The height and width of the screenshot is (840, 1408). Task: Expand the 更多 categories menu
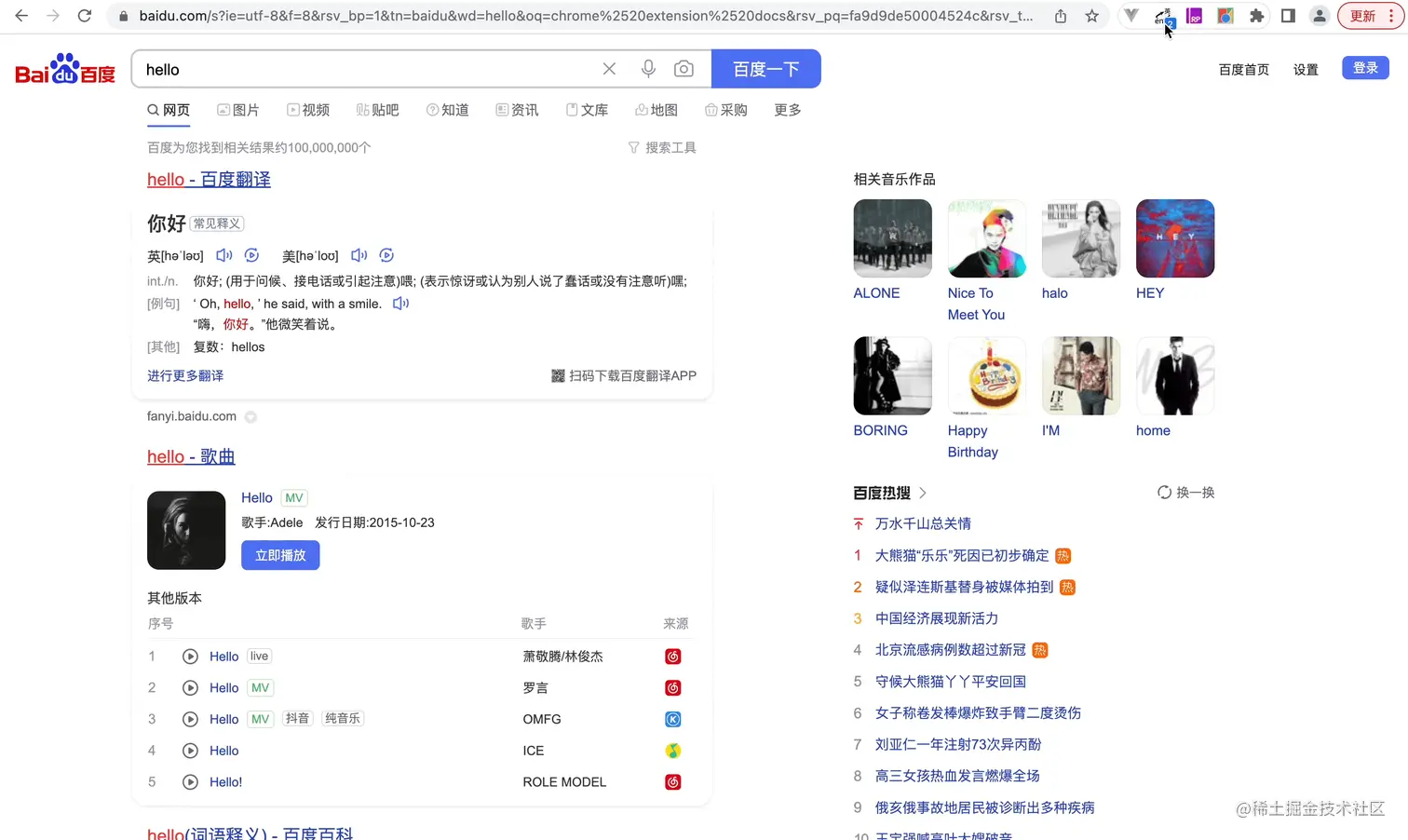coord(787,110)
